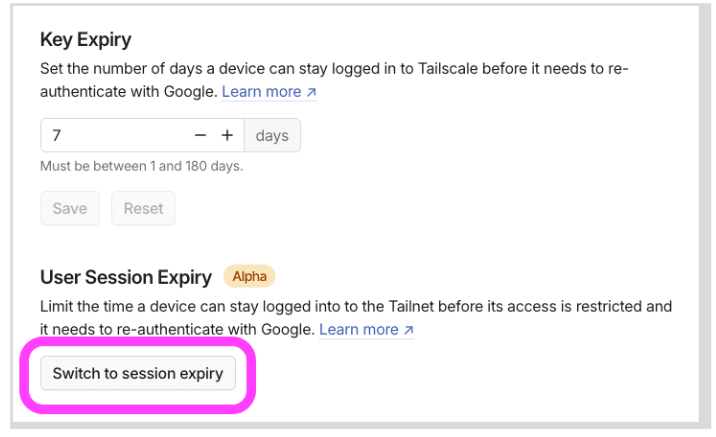716x437 pixels.
Task: Open Learn more link under Key Expiry
Action: tap(262, 92)
